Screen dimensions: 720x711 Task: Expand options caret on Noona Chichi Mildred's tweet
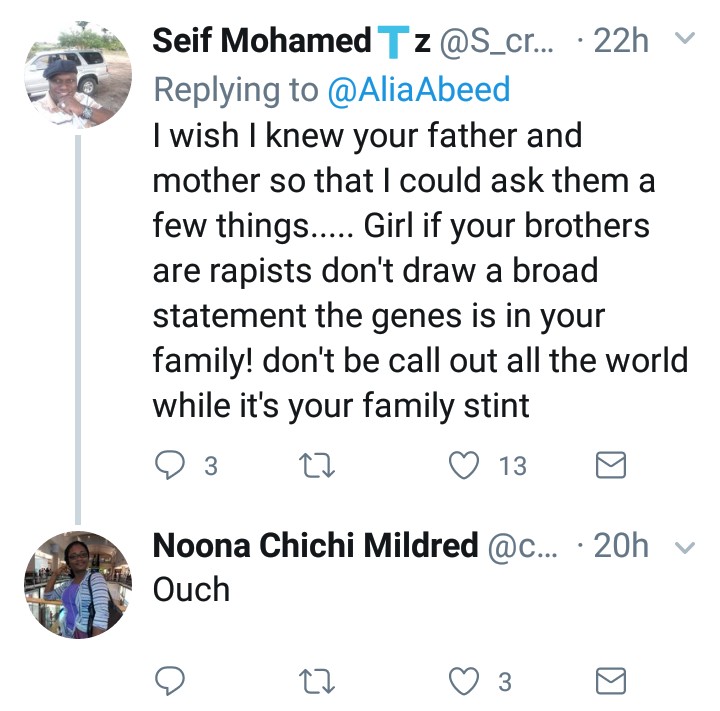[x=686, y=546]
